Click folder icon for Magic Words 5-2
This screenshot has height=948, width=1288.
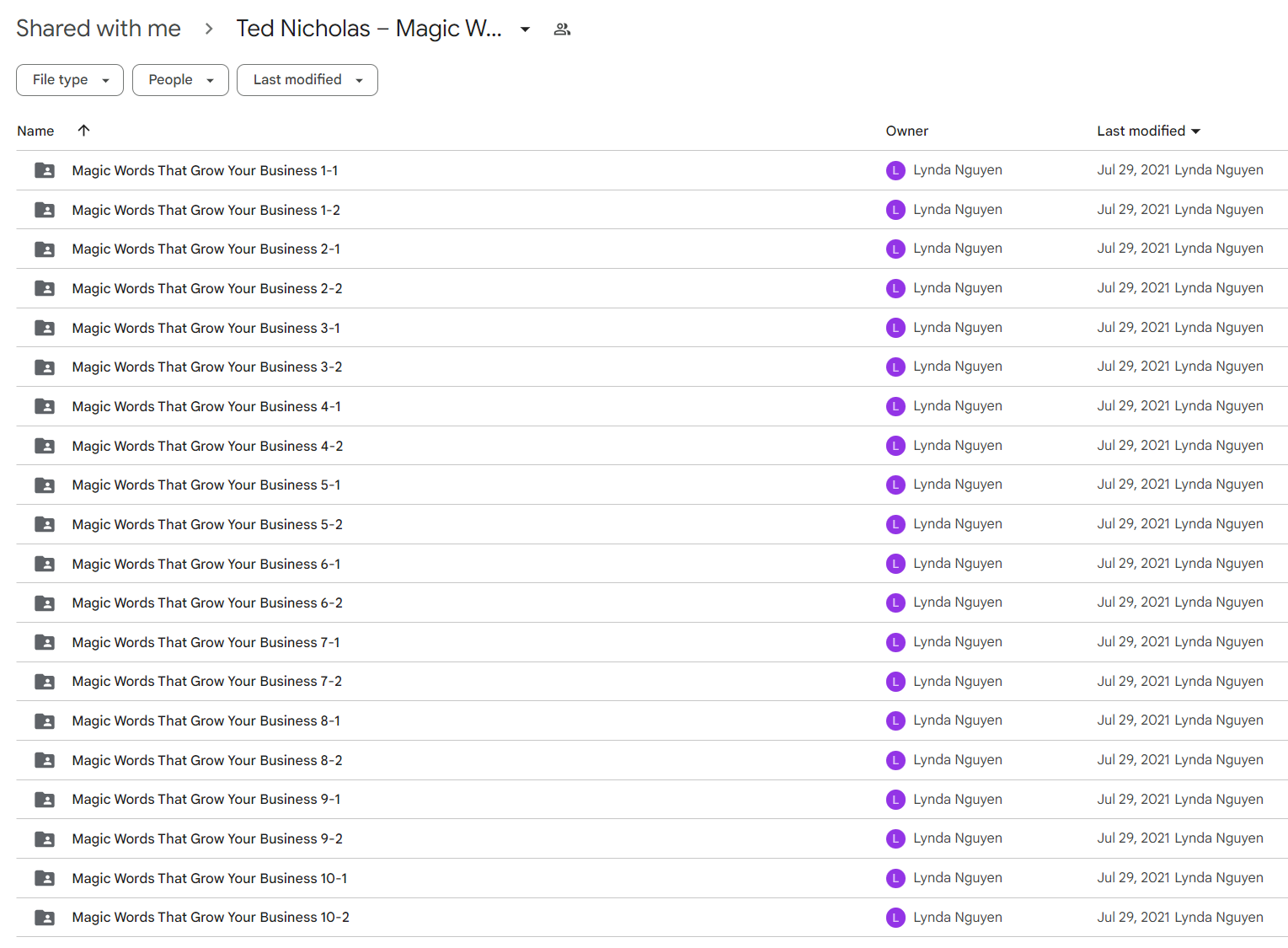45,524
